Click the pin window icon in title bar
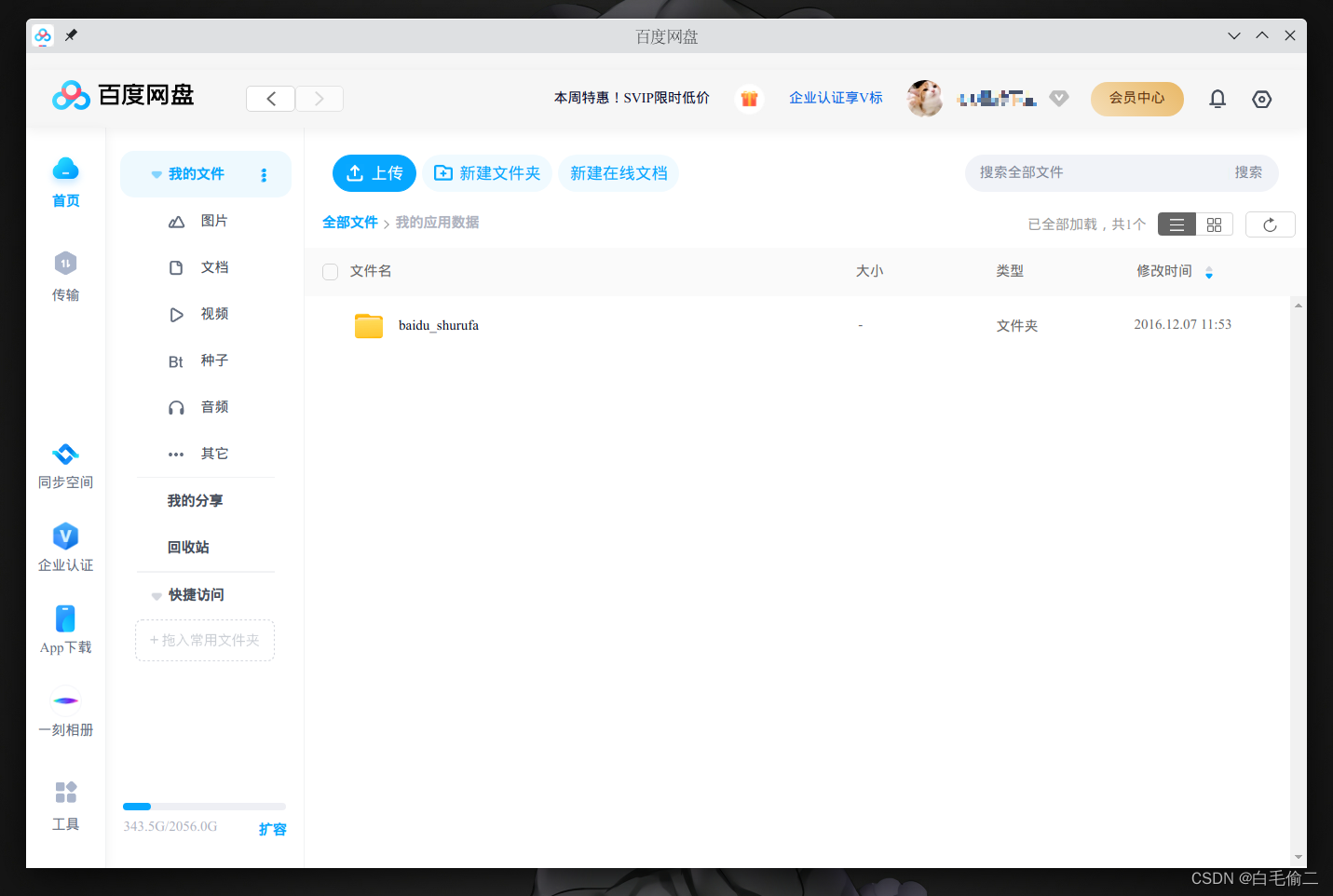 71,35
